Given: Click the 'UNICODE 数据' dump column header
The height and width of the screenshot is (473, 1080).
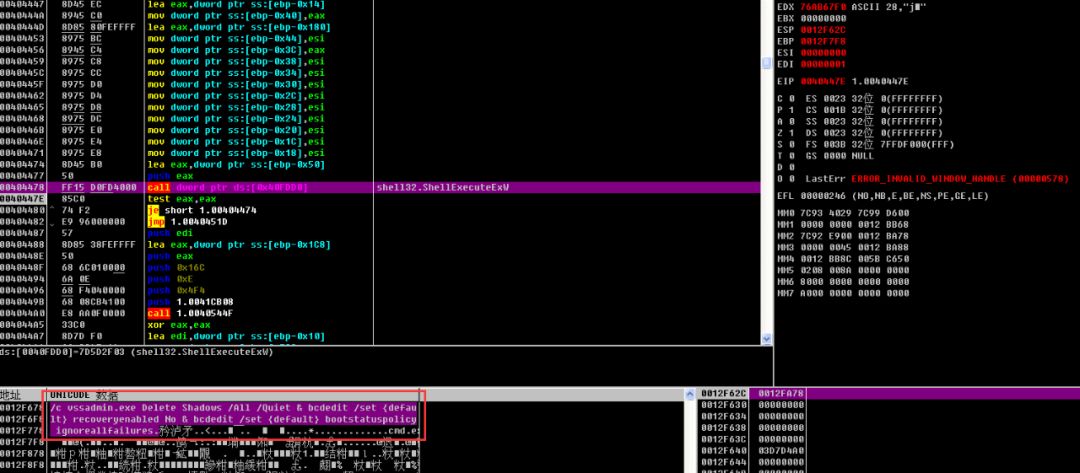Looking at the screenshot, I should (84, 395).
